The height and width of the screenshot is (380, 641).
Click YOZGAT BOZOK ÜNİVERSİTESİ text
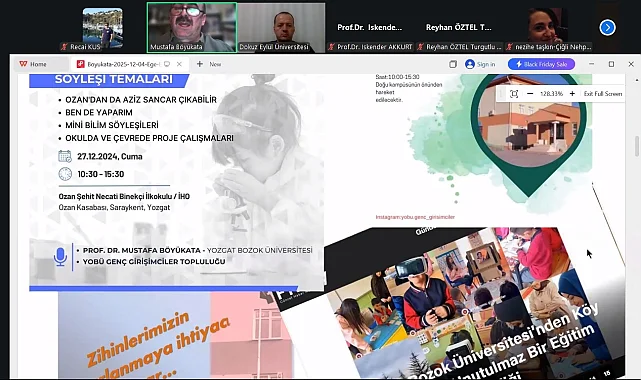pyautogui.click(x=260, y=250)
